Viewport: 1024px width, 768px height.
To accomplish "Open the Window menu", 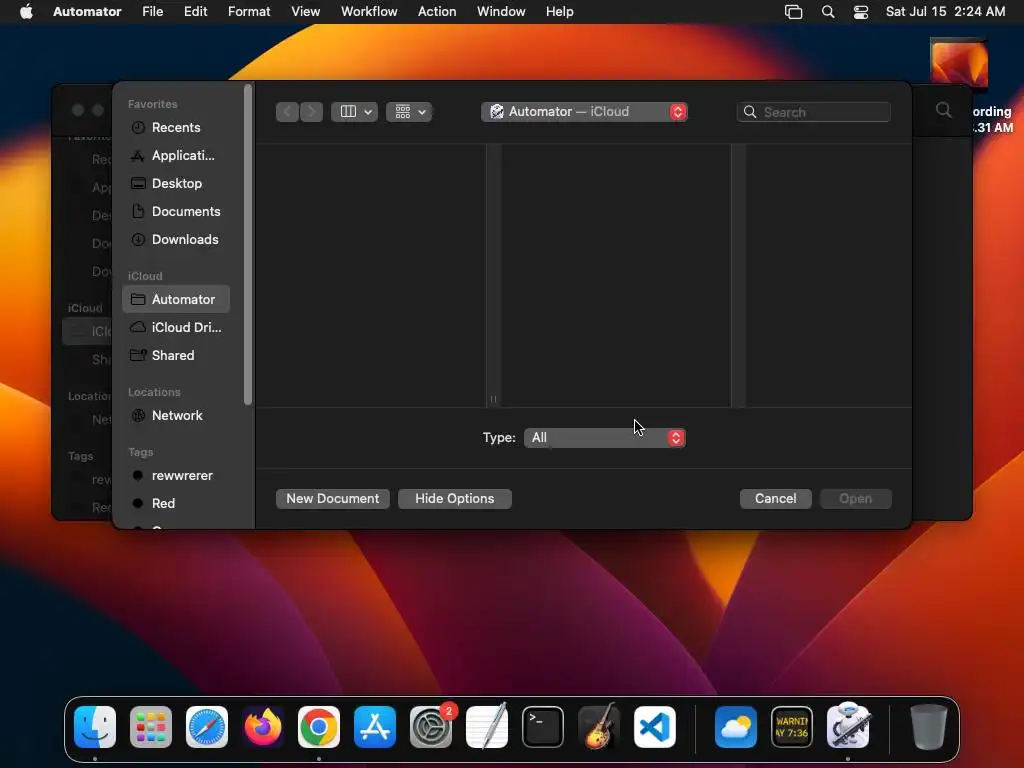I will click(x=501, y=12).
